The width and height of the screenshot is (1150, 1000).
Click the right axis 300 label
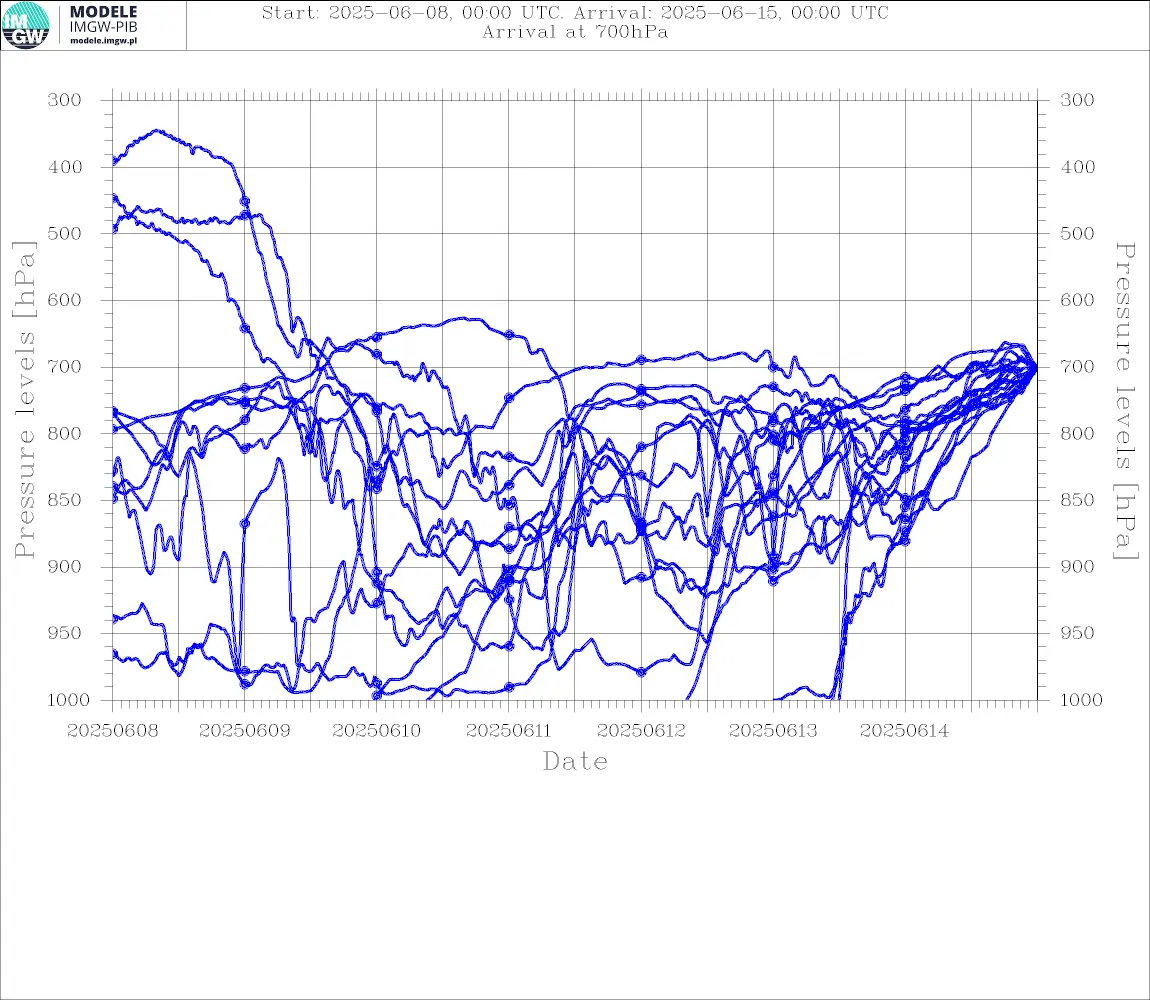pos(1077,101)
